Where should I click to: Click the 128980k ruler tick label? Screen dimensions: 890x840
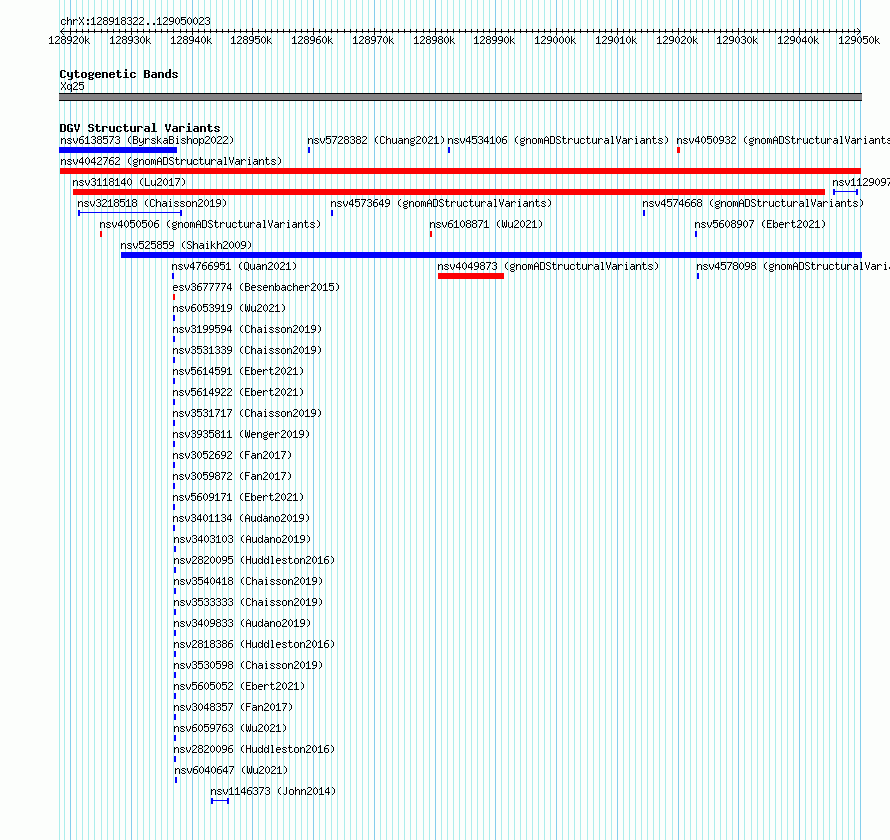point(434,40)
